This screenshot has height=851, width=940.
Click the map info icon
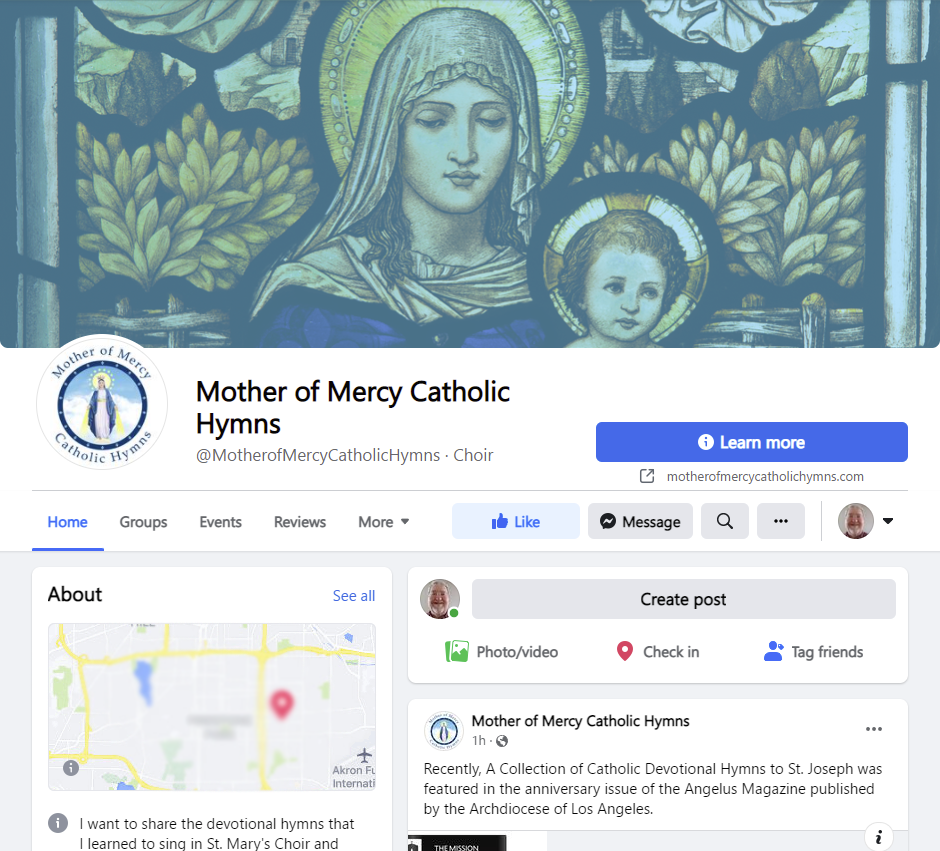coord(71,768)
